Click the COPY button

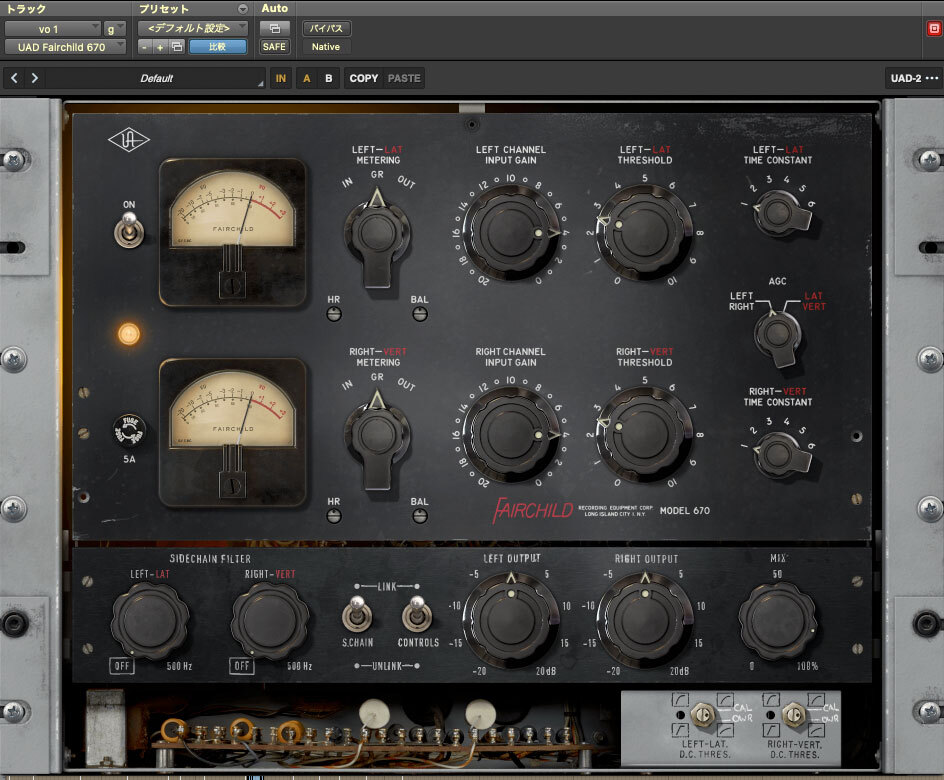(364, 78)
